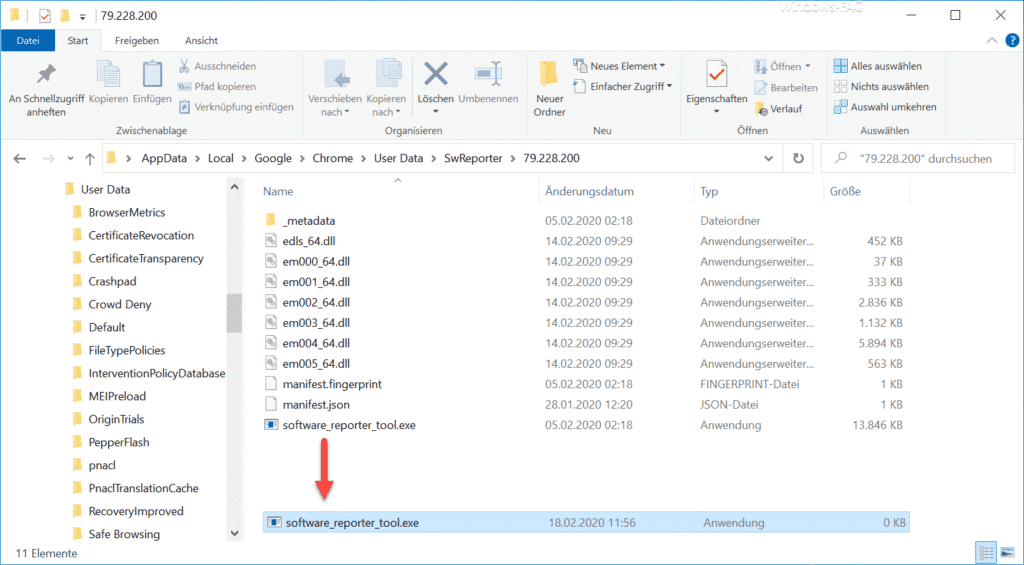Image resolution: width=1024 pixels, height=565 pixels.
Task: Sort by Änderungsdatum column header
Action: tap(590, 191)
